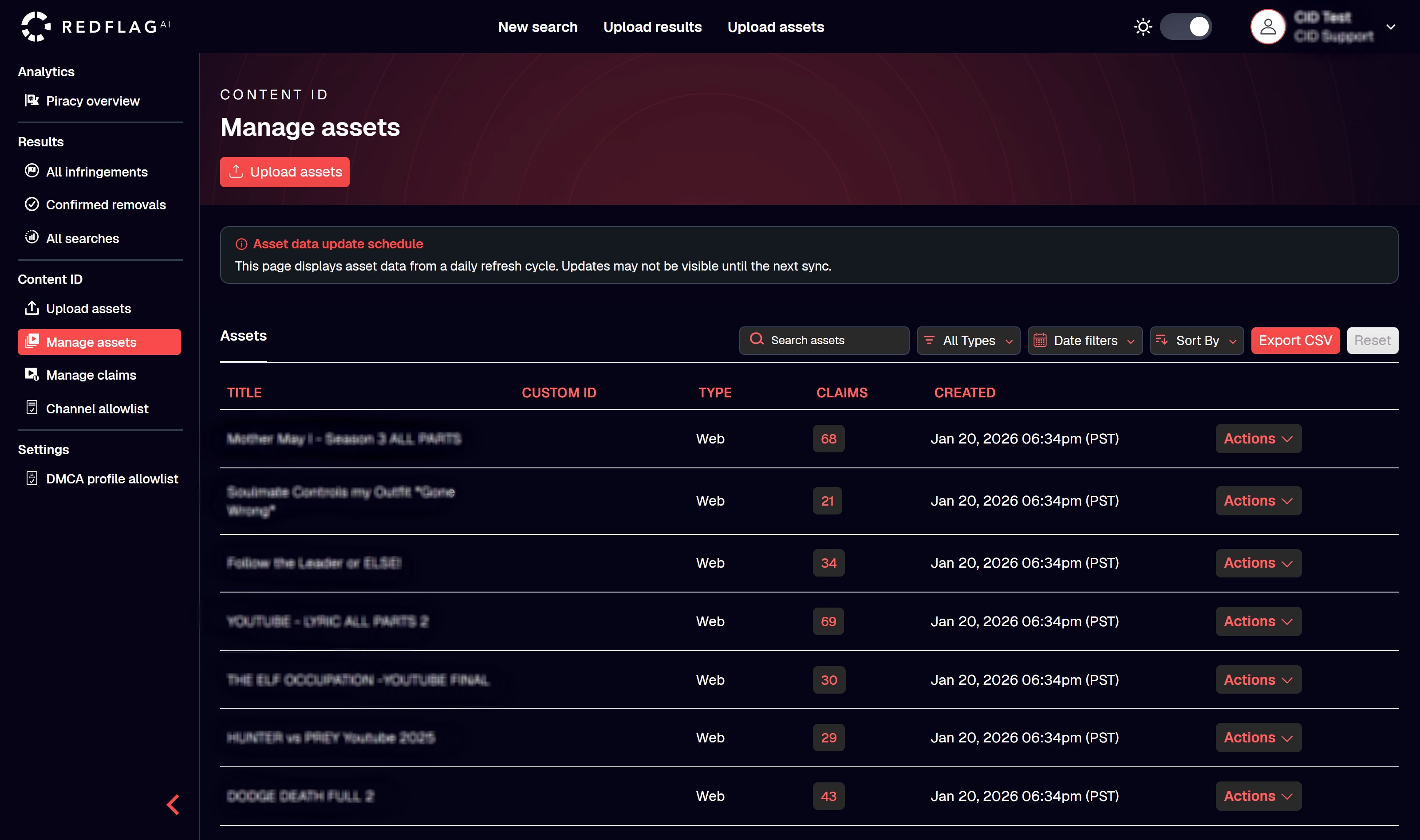Open Actions menu for 68-claims asset
Screen dimensions: 1420x840
click(1258, 439)
